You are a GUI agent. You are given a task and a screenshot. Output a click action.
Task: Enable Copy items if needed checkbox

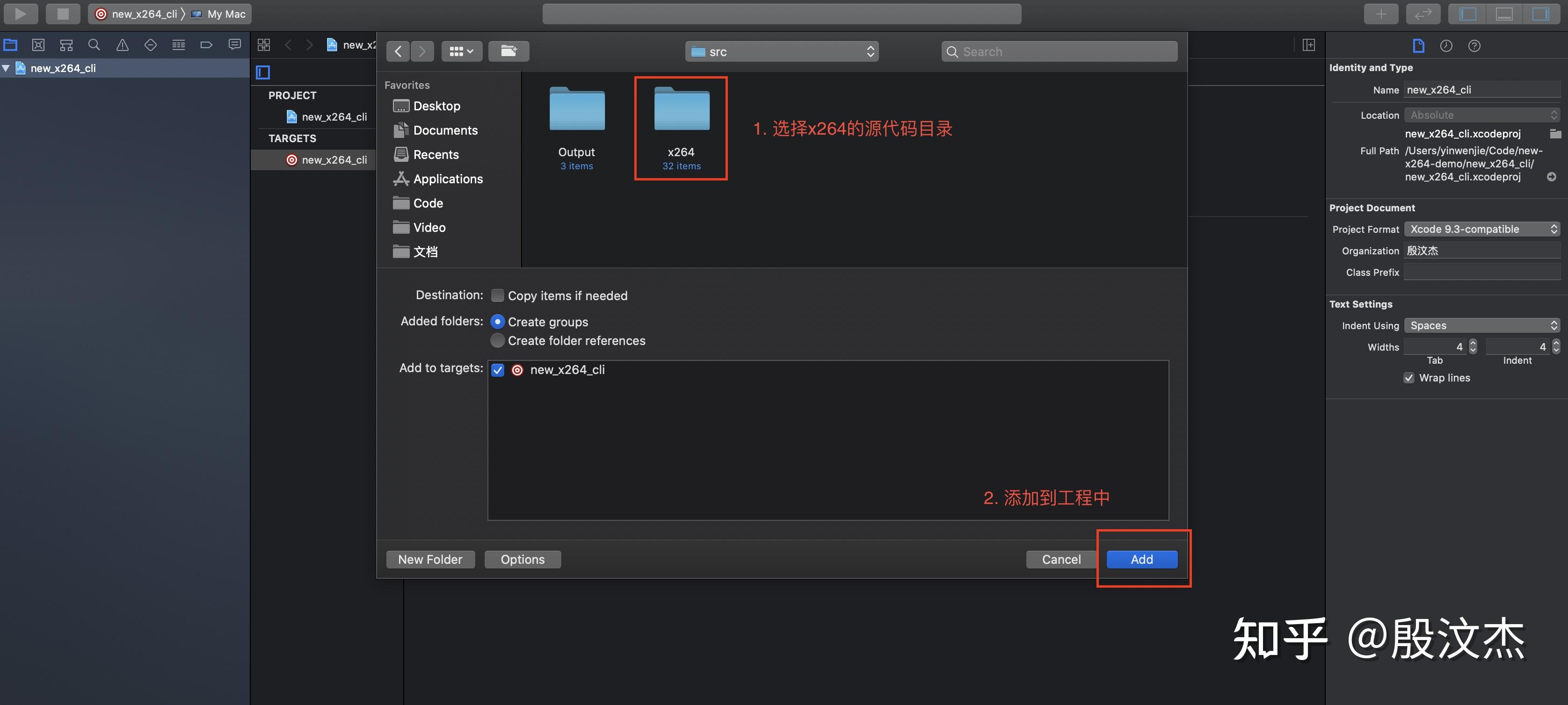[x=497, y=295]
